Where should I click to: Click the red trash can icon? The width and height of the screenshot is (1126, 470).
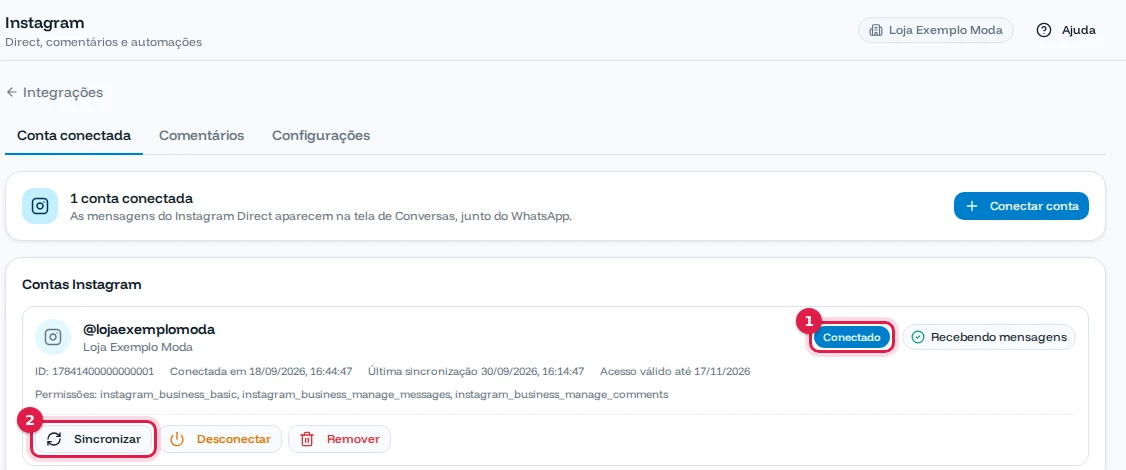pos(307,439)
